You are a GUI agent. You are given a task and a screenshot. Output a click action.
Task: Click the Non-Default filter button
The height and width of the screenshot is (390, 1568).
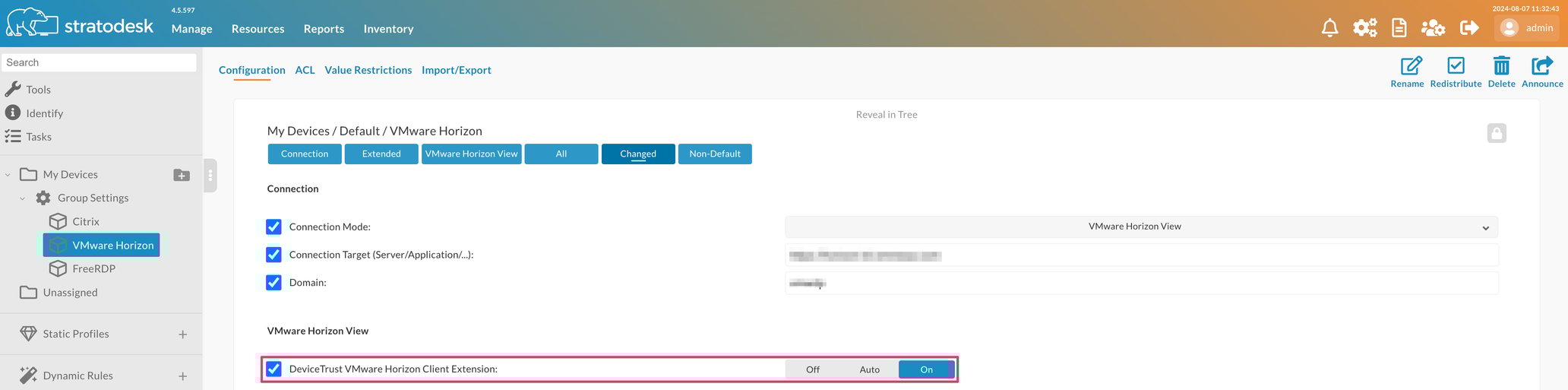714,154
